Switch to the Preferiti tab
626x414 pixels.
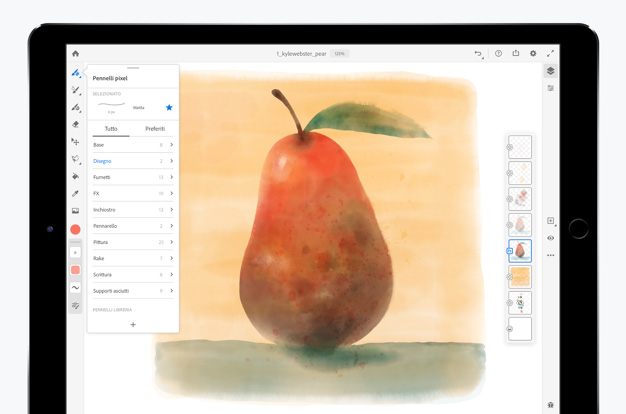coord(155,129)
